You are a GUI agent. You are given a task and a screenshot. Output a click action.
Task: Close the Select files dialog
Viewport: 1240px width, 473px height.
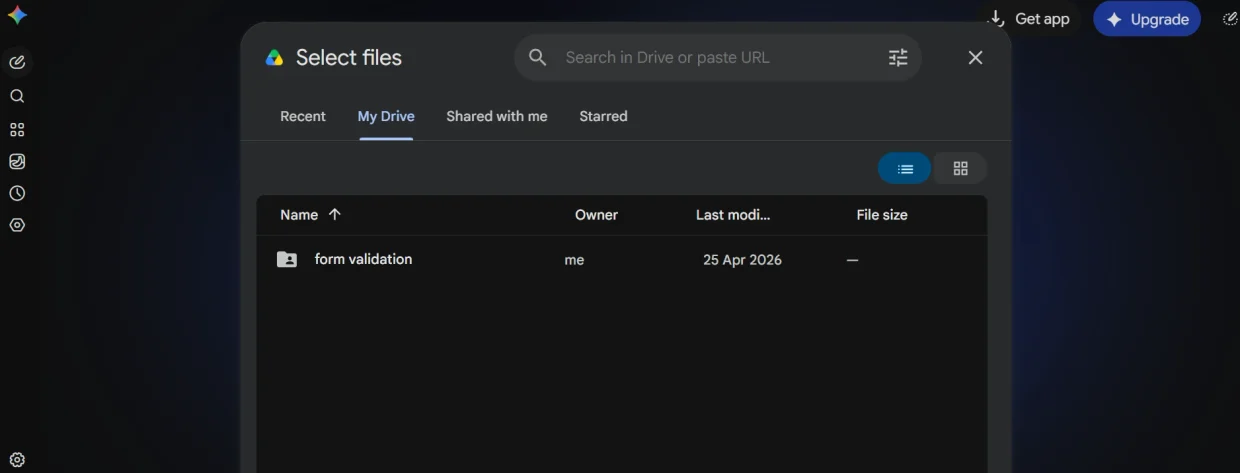coord(976,58)
